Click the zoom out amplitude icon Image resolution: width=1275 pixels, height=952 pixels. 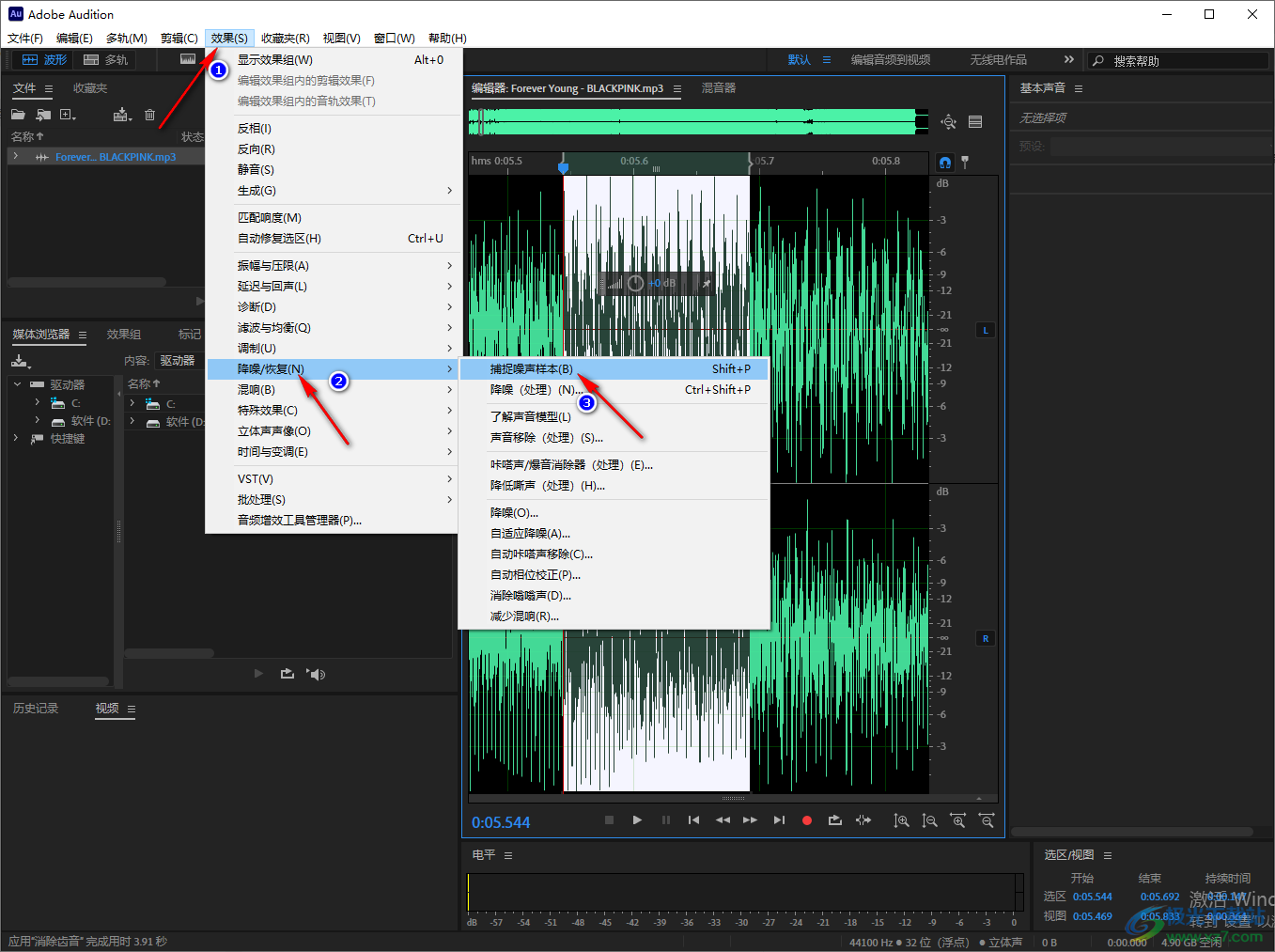coord(929,820)
